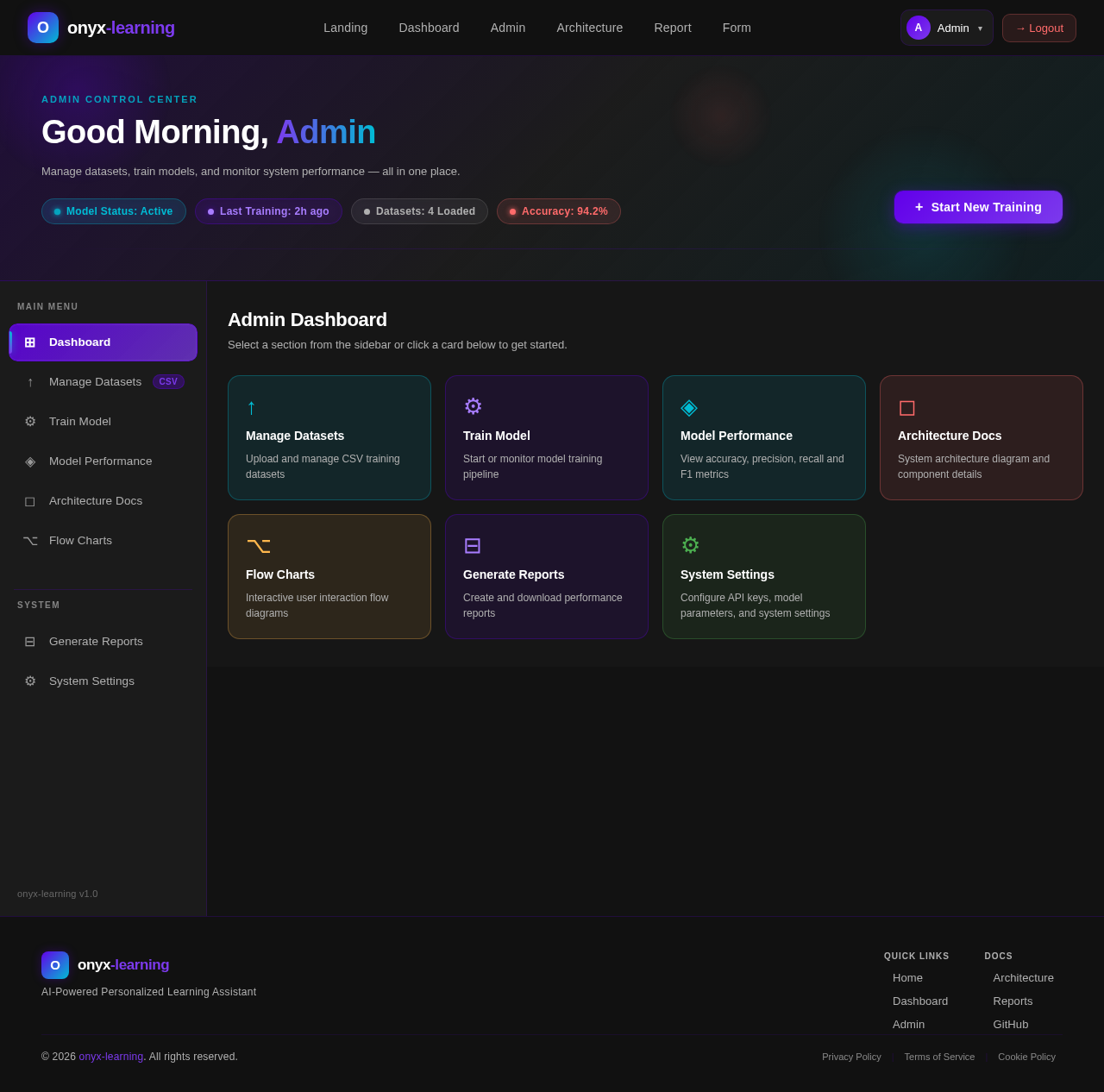1104x1092 pixels.
Task: Go to Admin in the top navigation
Action: pos(508,28)
